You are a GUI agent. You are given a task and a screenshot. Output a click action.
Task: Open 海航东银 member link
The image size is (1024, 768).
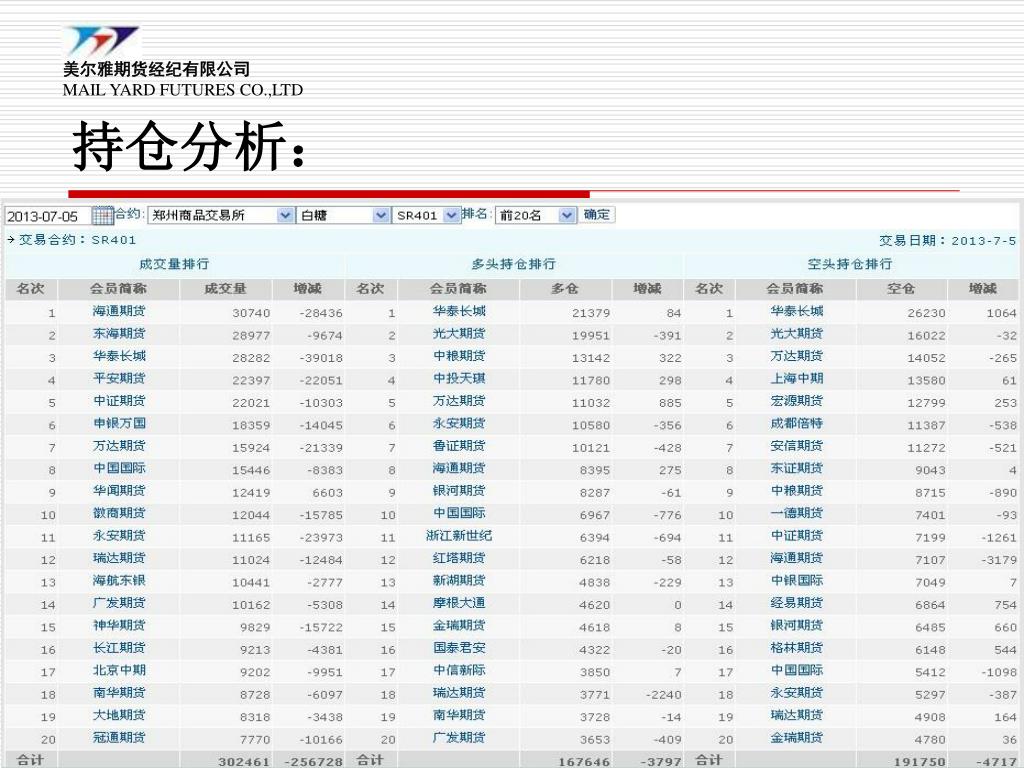[119, 581]
